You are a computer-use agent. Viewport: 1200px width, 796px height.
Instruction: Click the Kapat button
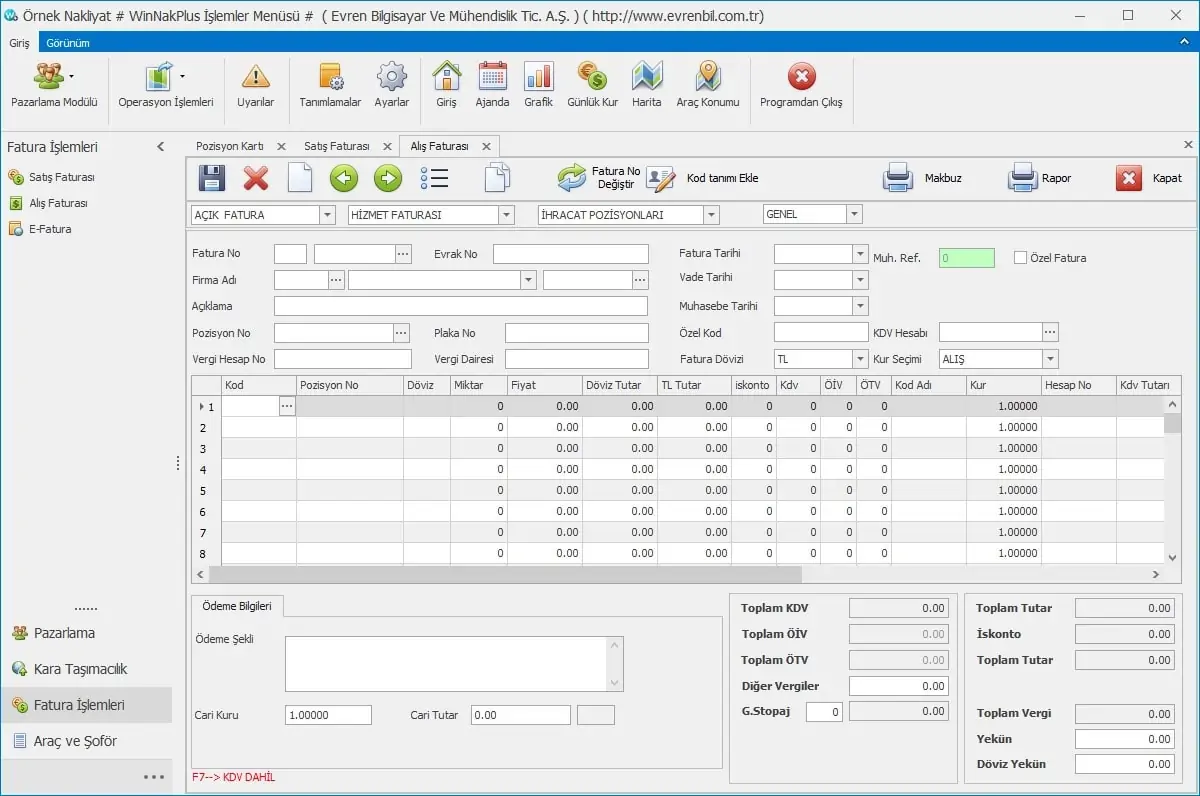(1149, 178)
